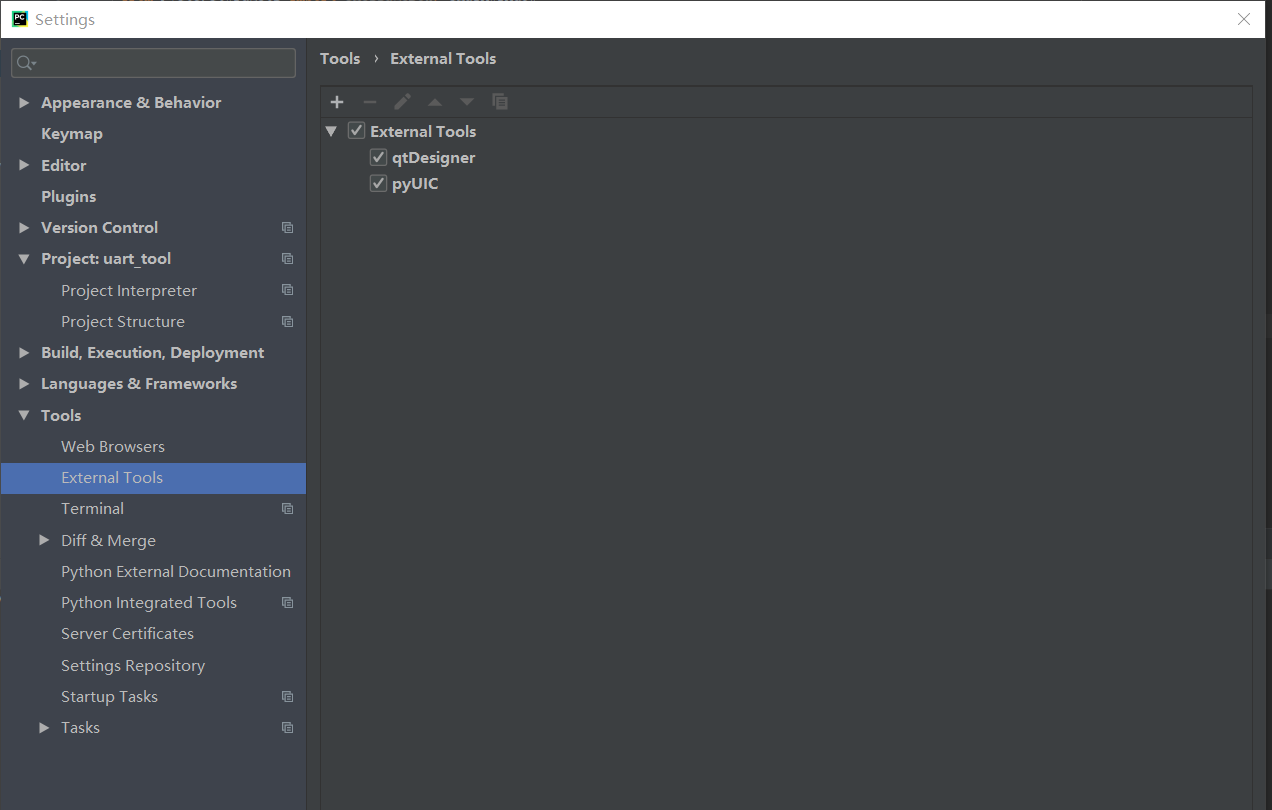Select Project: uart_tool category
The image size is (1272, 810).
(x=106, y=259)
